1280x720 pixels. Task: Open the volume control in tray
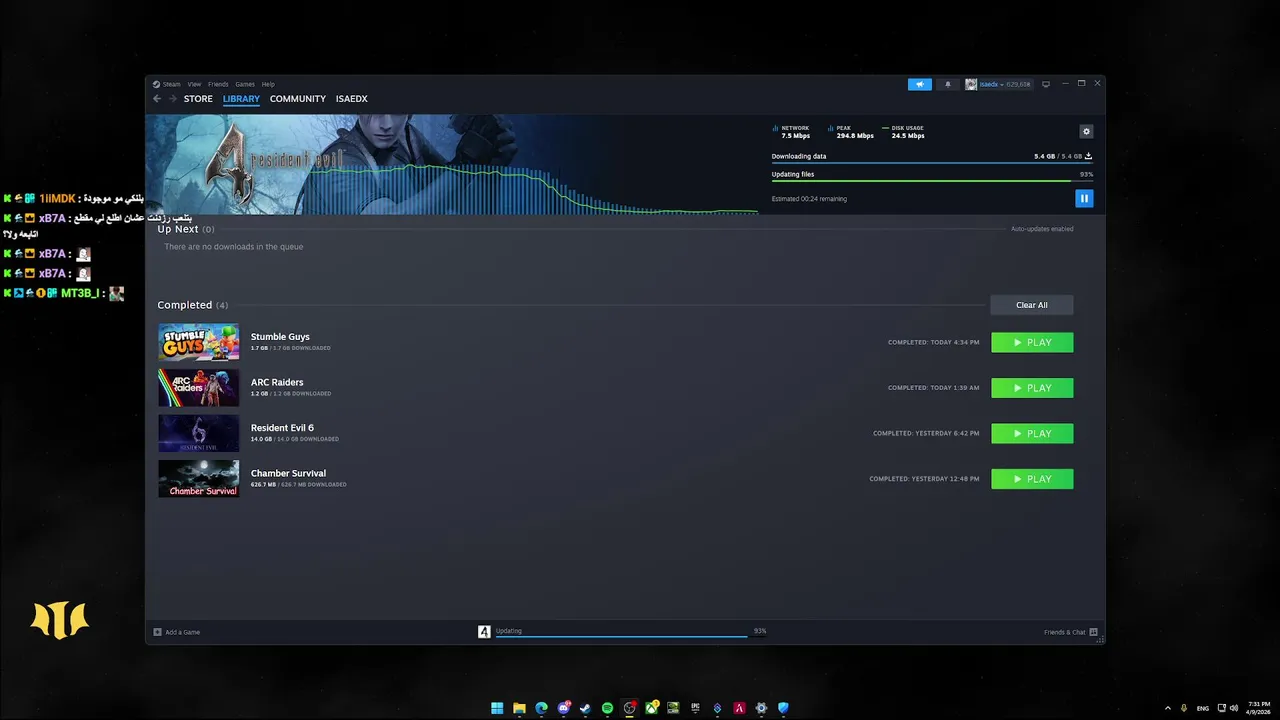click(1233, 708)
